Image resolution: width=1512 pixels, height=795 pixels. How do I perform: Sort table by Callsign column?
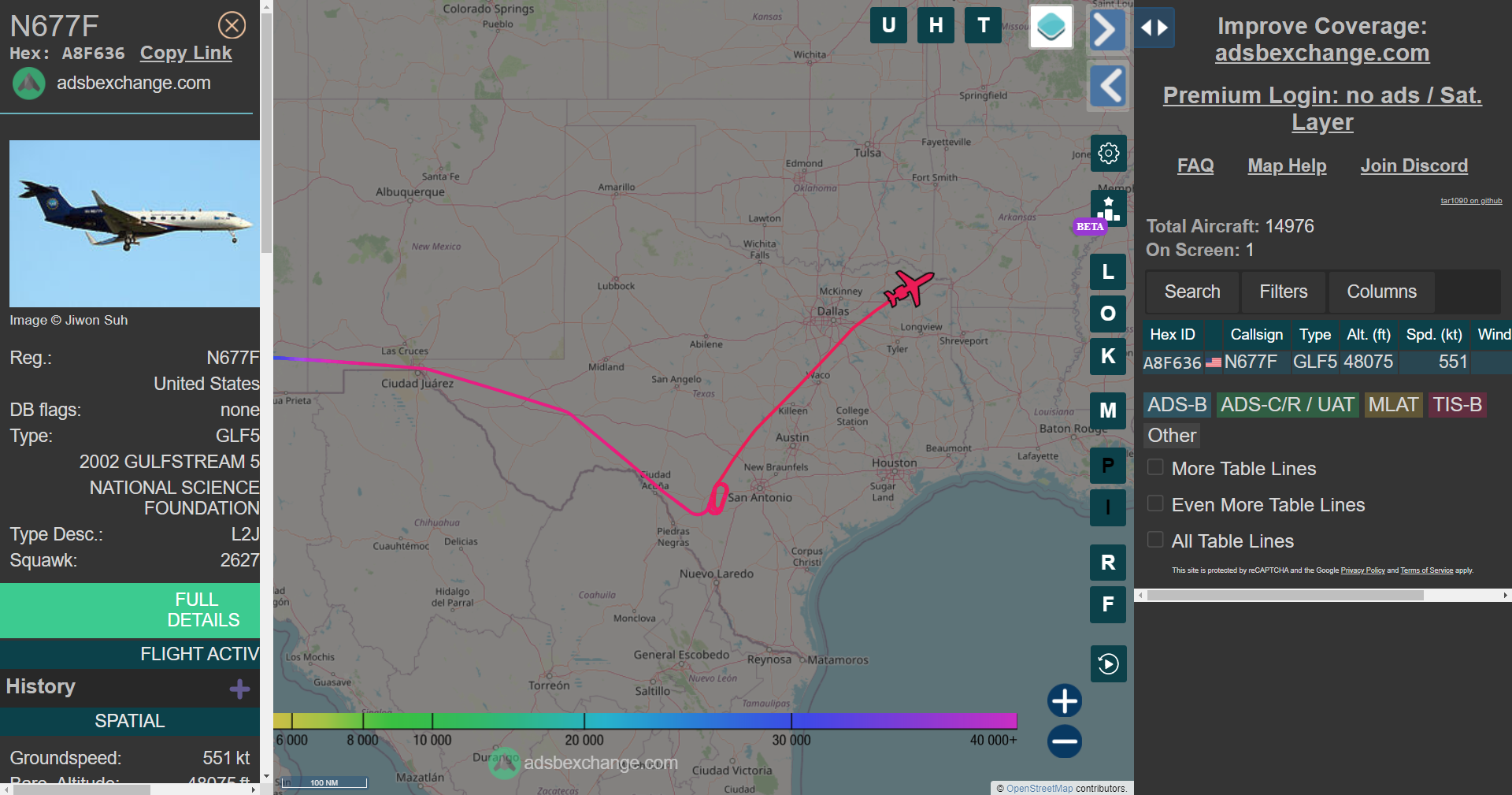(1256, 335)
